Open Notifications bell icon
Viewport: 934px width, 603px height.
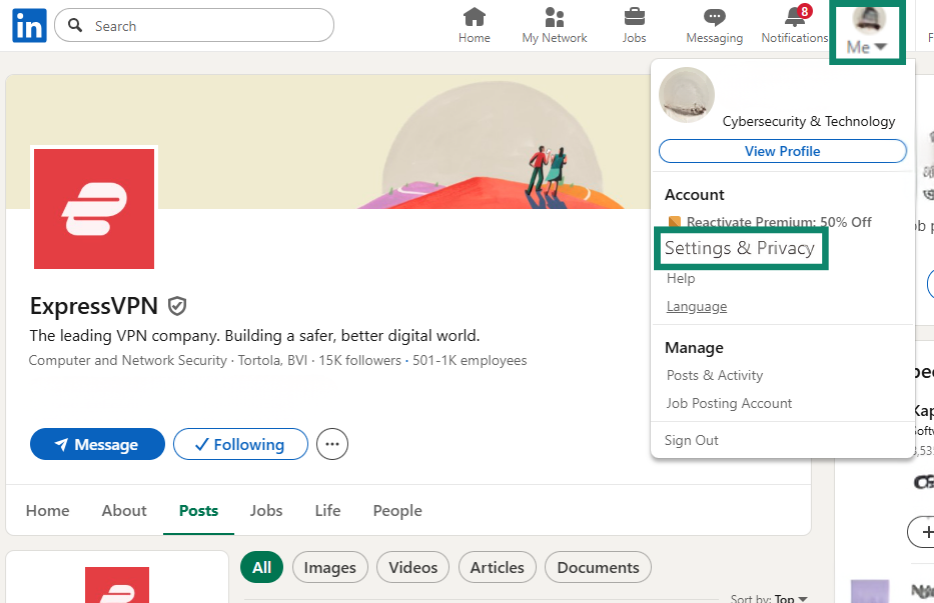[x=795, y=18]
